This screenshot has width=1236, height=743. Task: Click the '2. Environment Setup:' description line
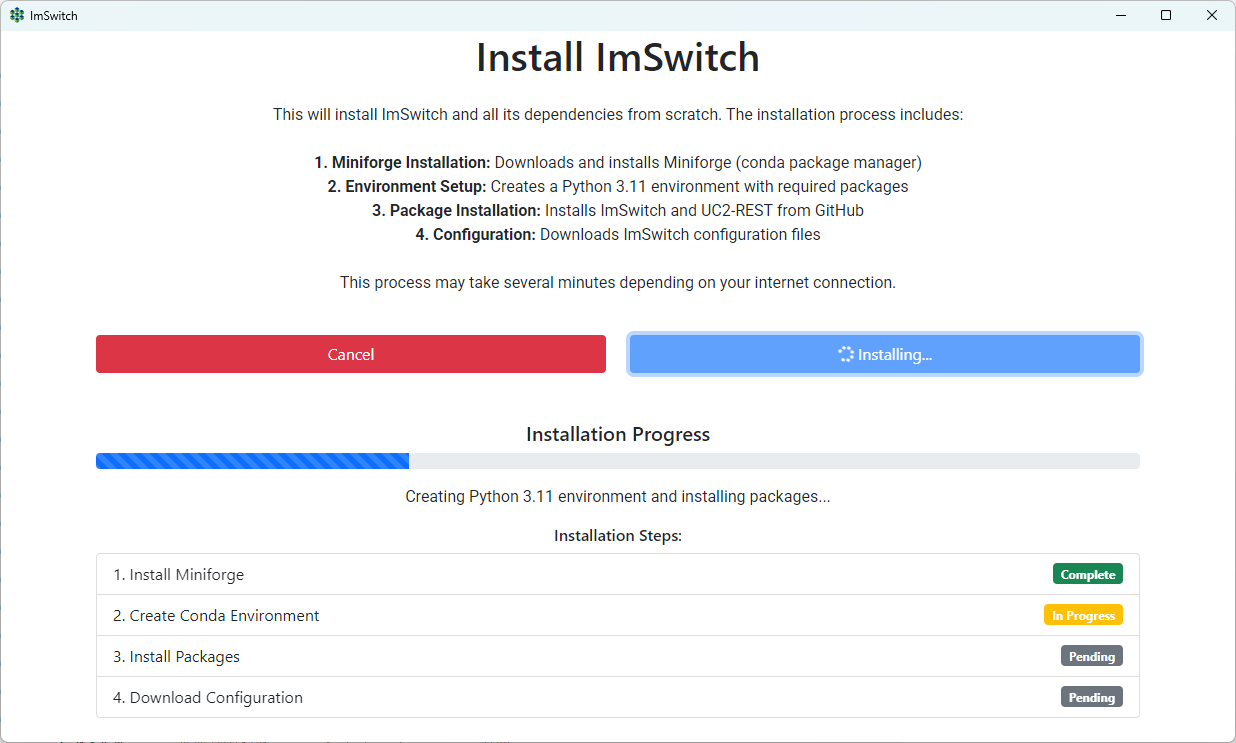click(618, 186)
